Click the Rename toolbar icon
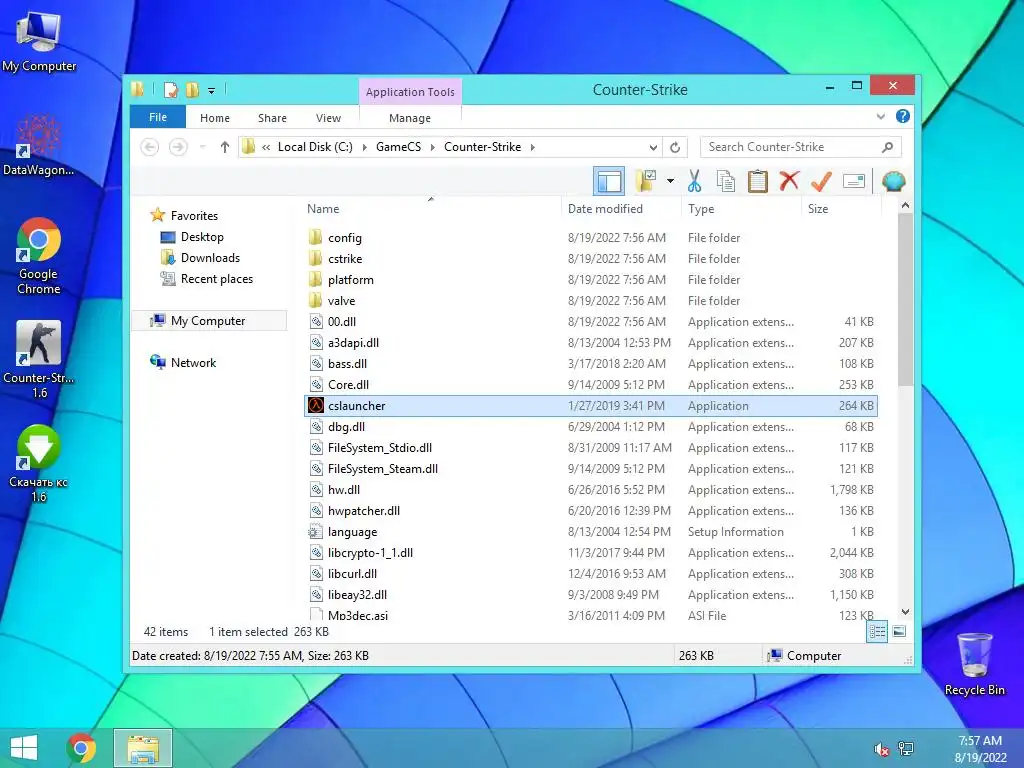The height and width of the screenshot is (768, 1024). [854, 181]
